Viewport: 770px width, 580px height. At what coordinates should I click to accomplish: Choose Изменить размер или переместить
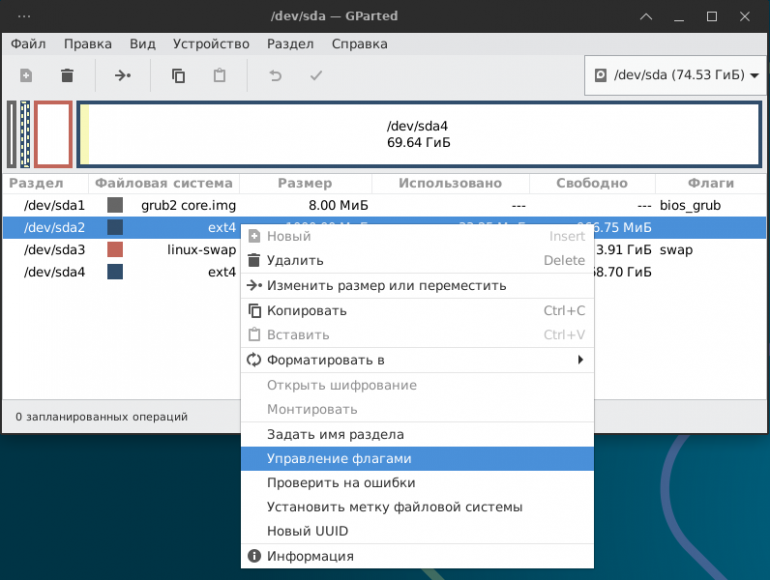tap(417, 285)
